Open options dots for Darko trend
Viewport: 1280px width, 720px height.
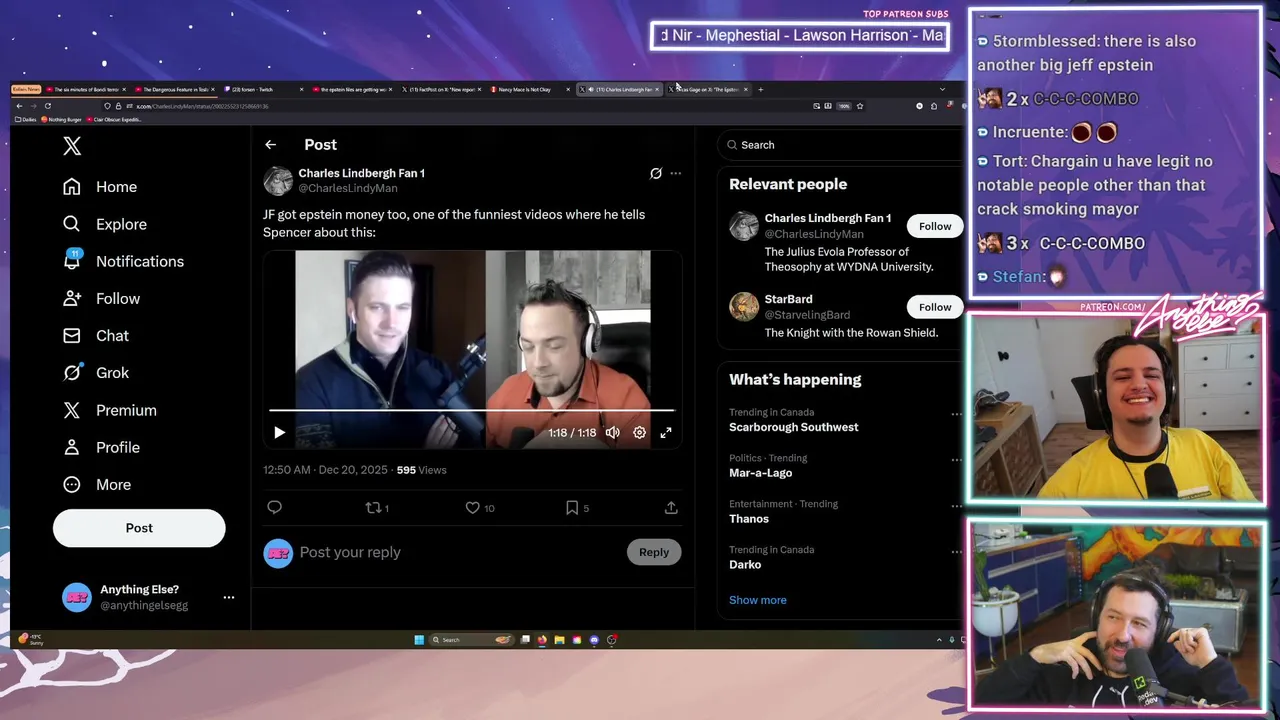[x=956, y=552]
